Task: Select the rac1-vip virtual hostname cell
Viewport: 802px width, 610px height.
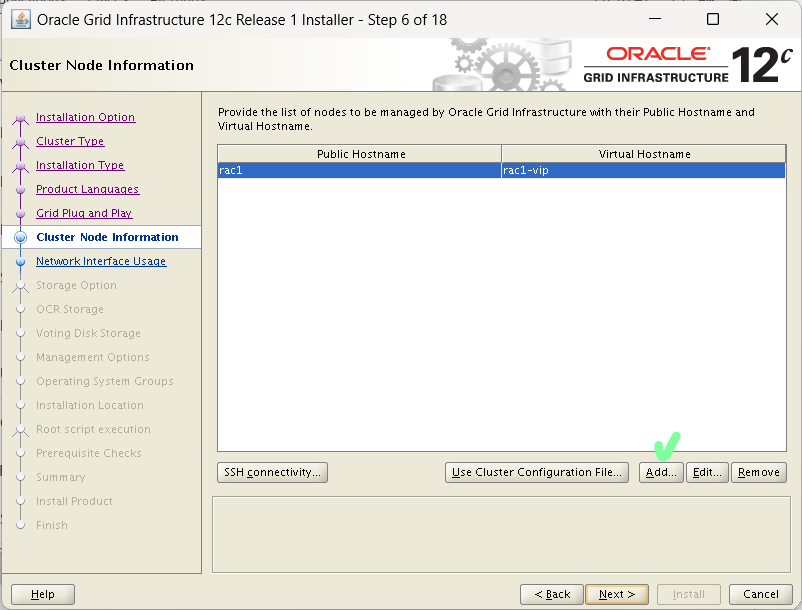Action: click(643, 170)
